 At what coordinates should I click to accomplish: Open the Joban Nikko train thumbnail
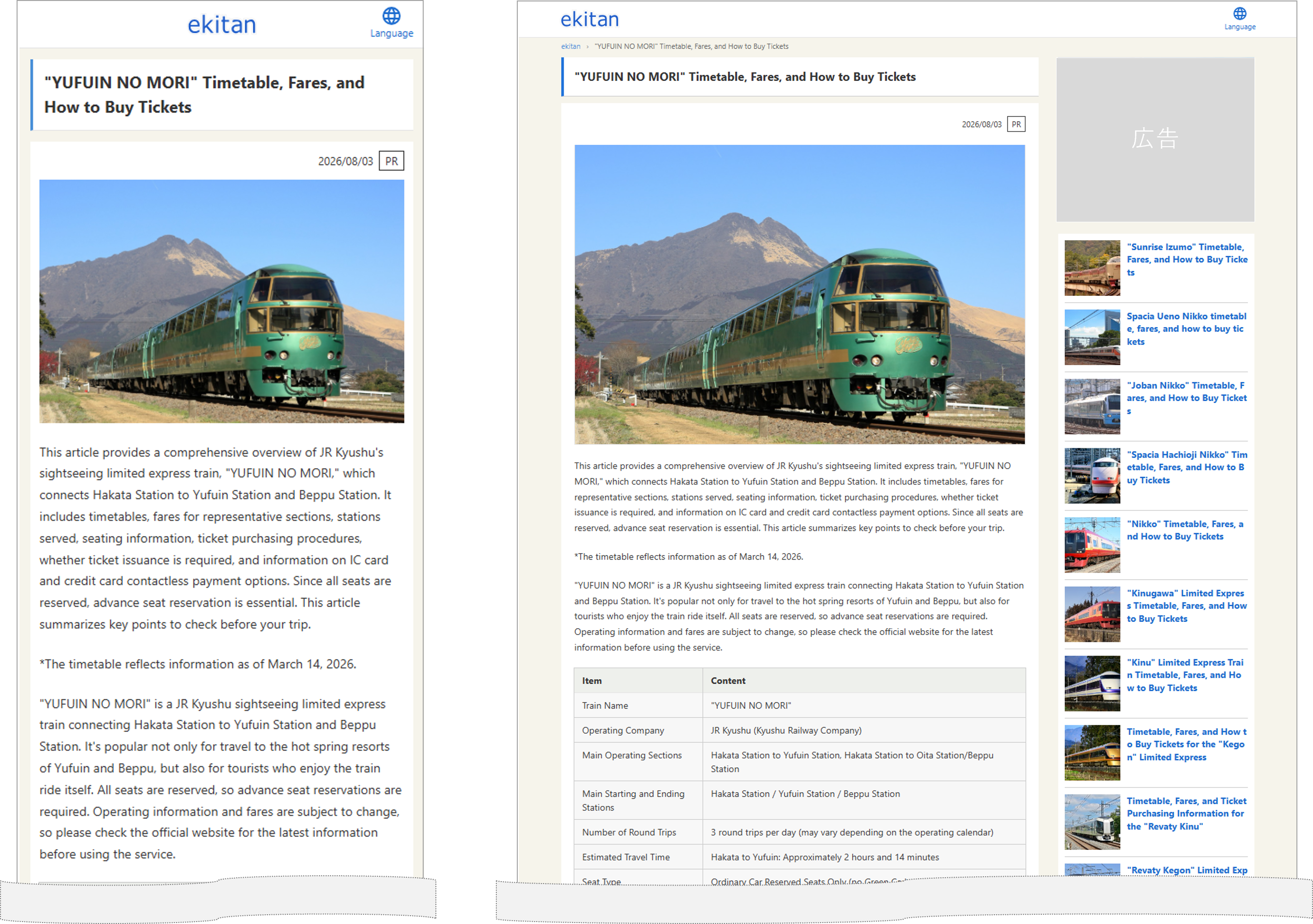click(x=1092, y=406)
